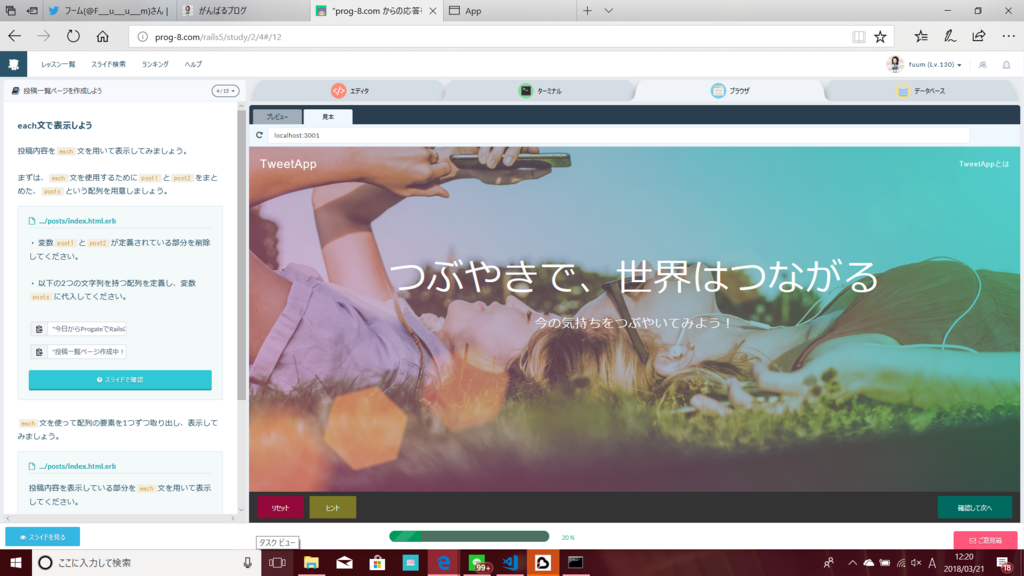This screenshot has height=576, width=1024.
Task: Click the instruction panel vertical scrollbar
Action: click(x=241, y=255)
